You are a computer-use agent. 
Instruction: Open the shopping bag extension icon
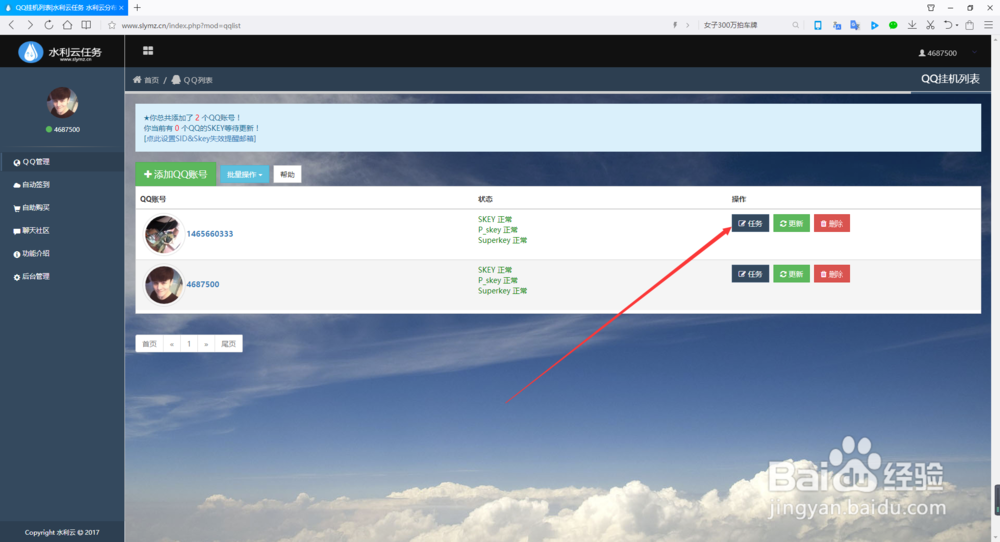(969, 26)
